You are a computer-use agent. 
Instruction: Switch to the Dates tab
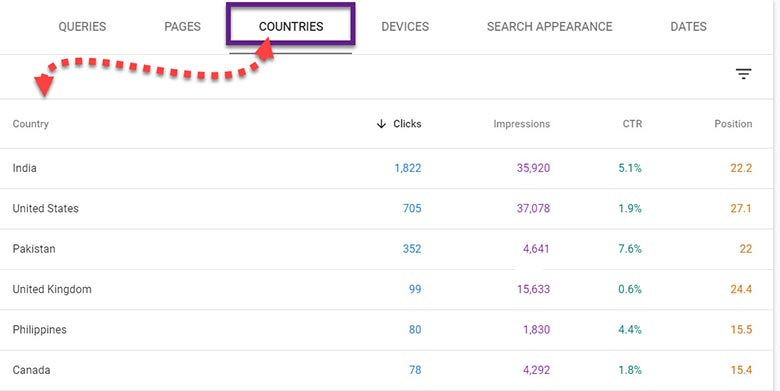(x=688, y=26)
